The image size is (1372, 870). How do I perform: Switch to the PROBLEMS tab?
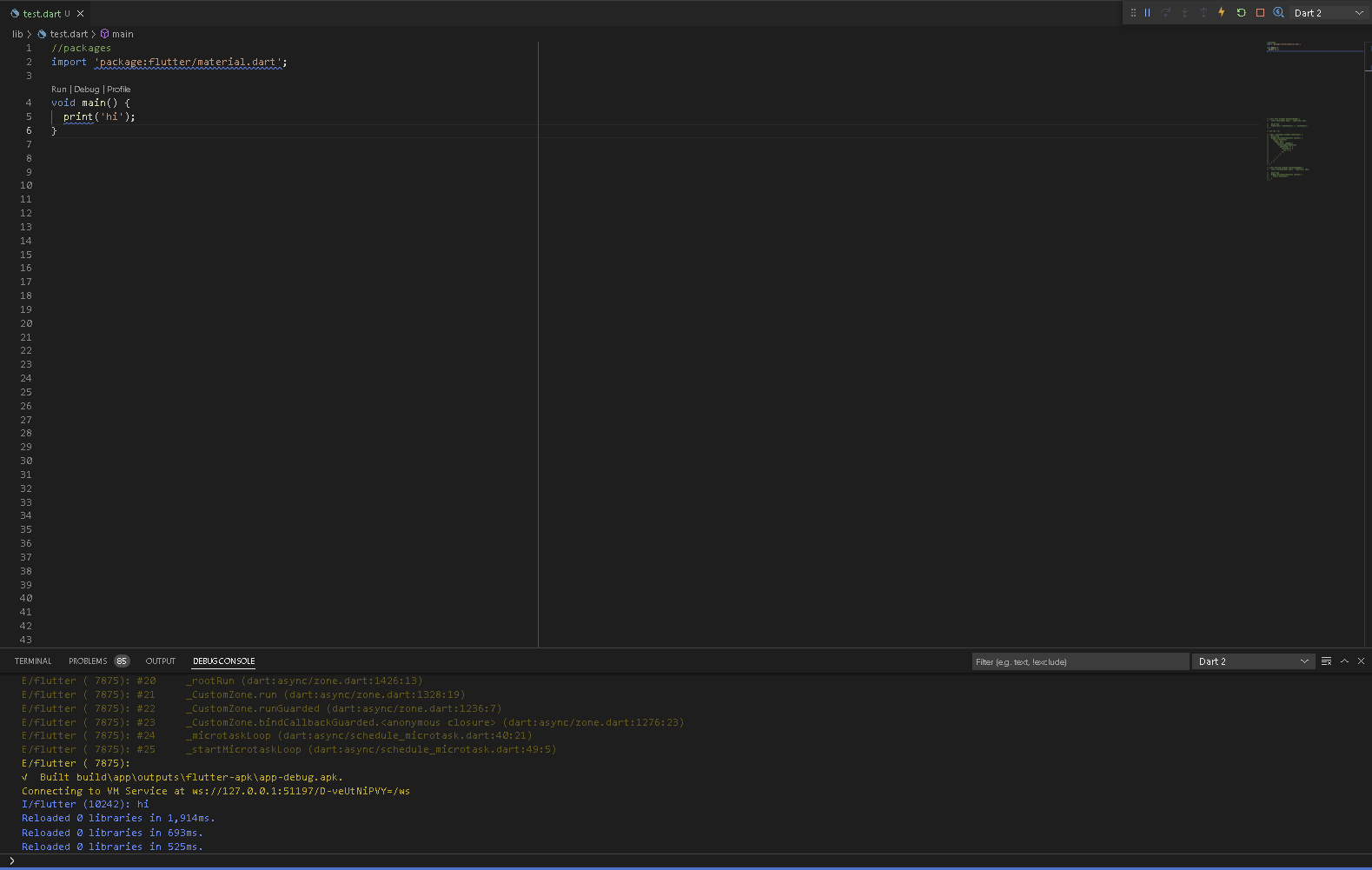(88, 661)
